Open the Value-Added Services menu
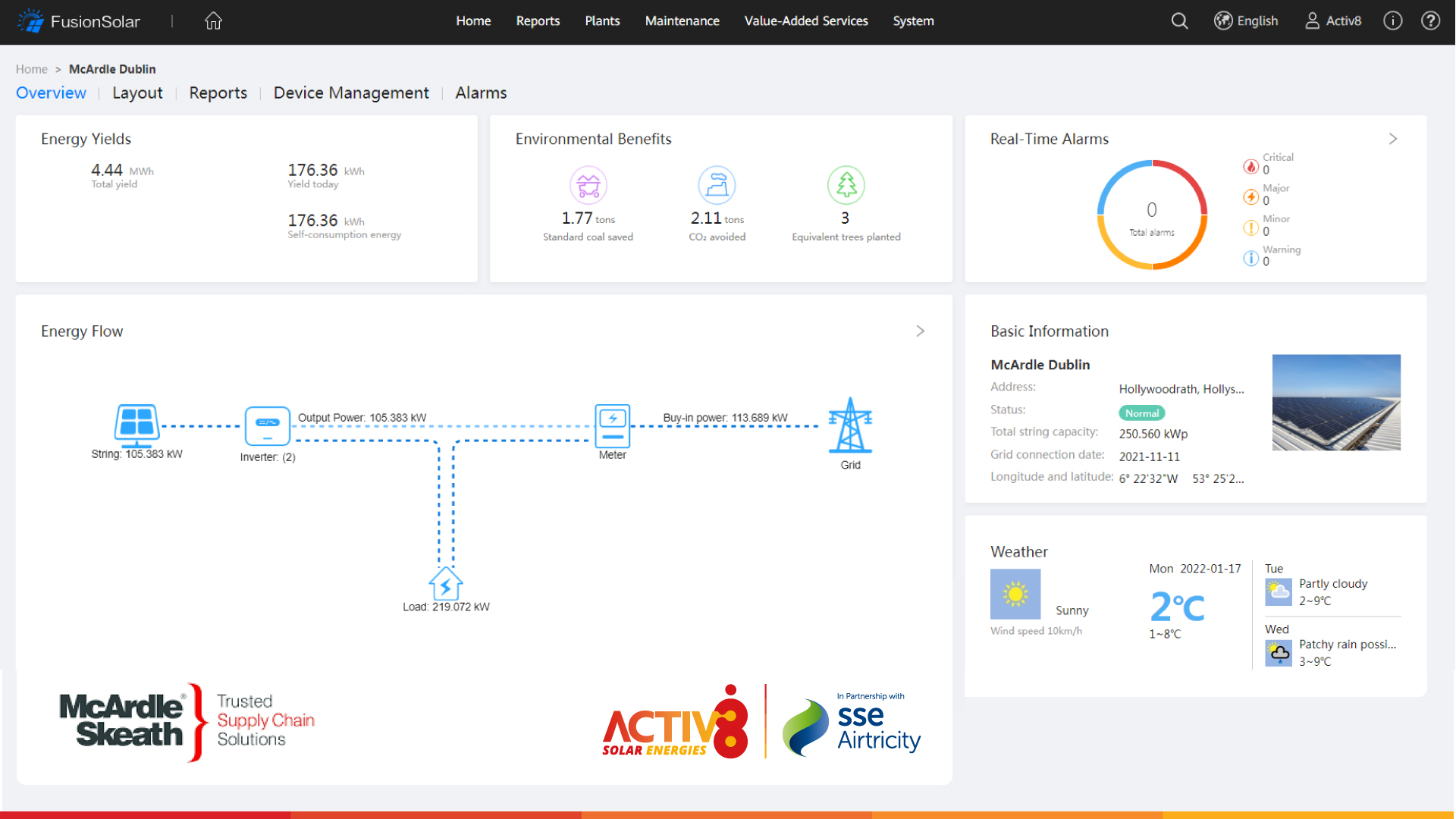Screen dimensions: 1456x819 pyautogui.click(x=806, y=21)
